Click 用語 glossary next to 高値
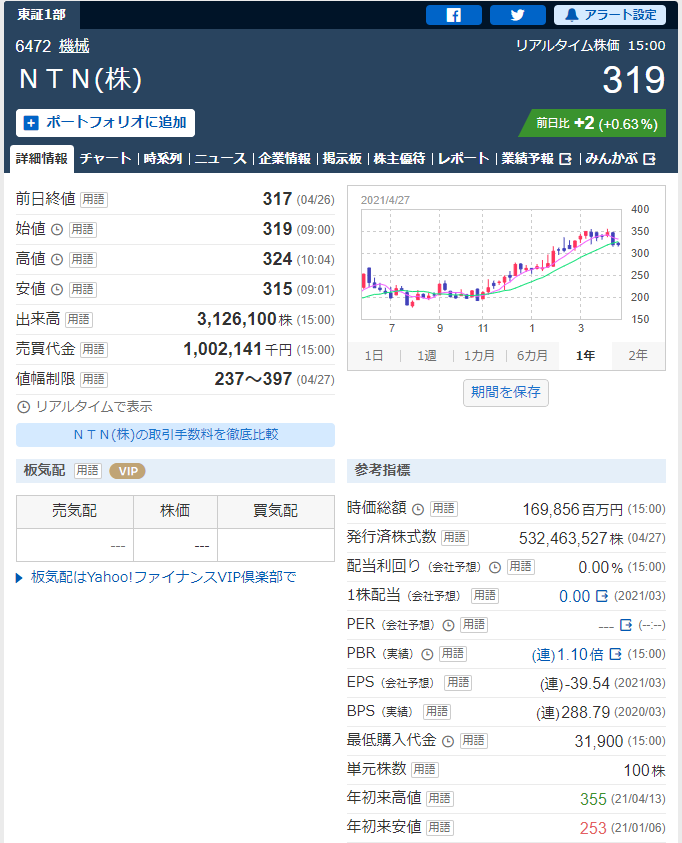Image resolution: width=682 pixels, height=843 pixels. [x=83, y=260]
